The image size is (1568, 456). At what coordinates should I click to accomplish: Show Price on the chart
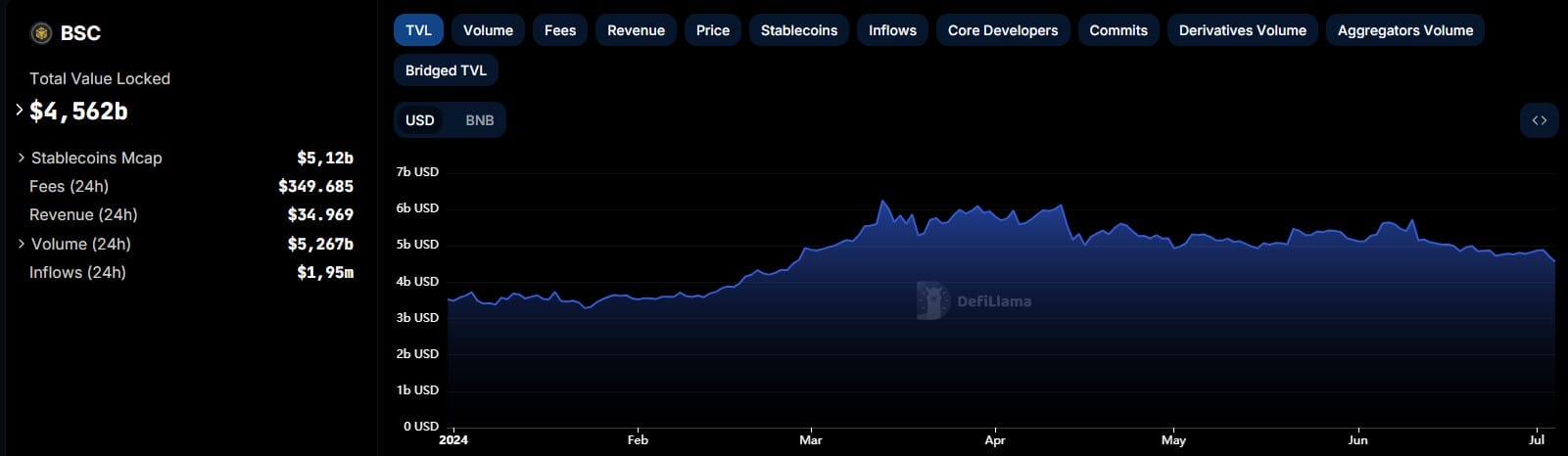point(713,30)
